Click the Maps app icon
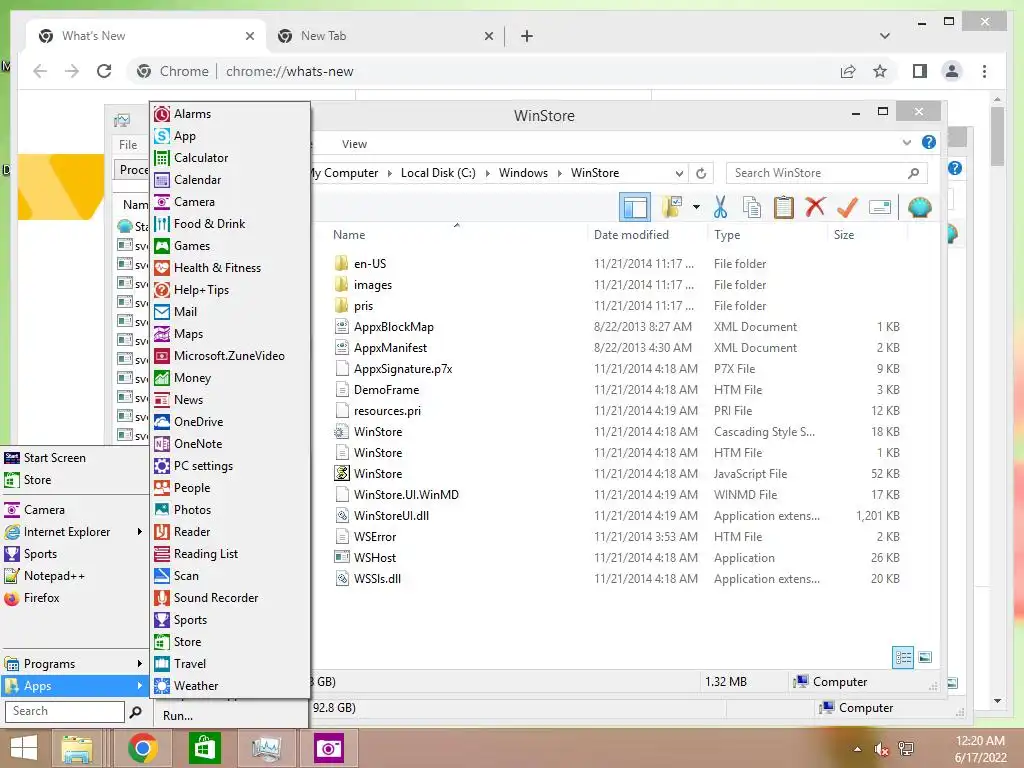The image size is (1024, 768). (x=162, y=334)
